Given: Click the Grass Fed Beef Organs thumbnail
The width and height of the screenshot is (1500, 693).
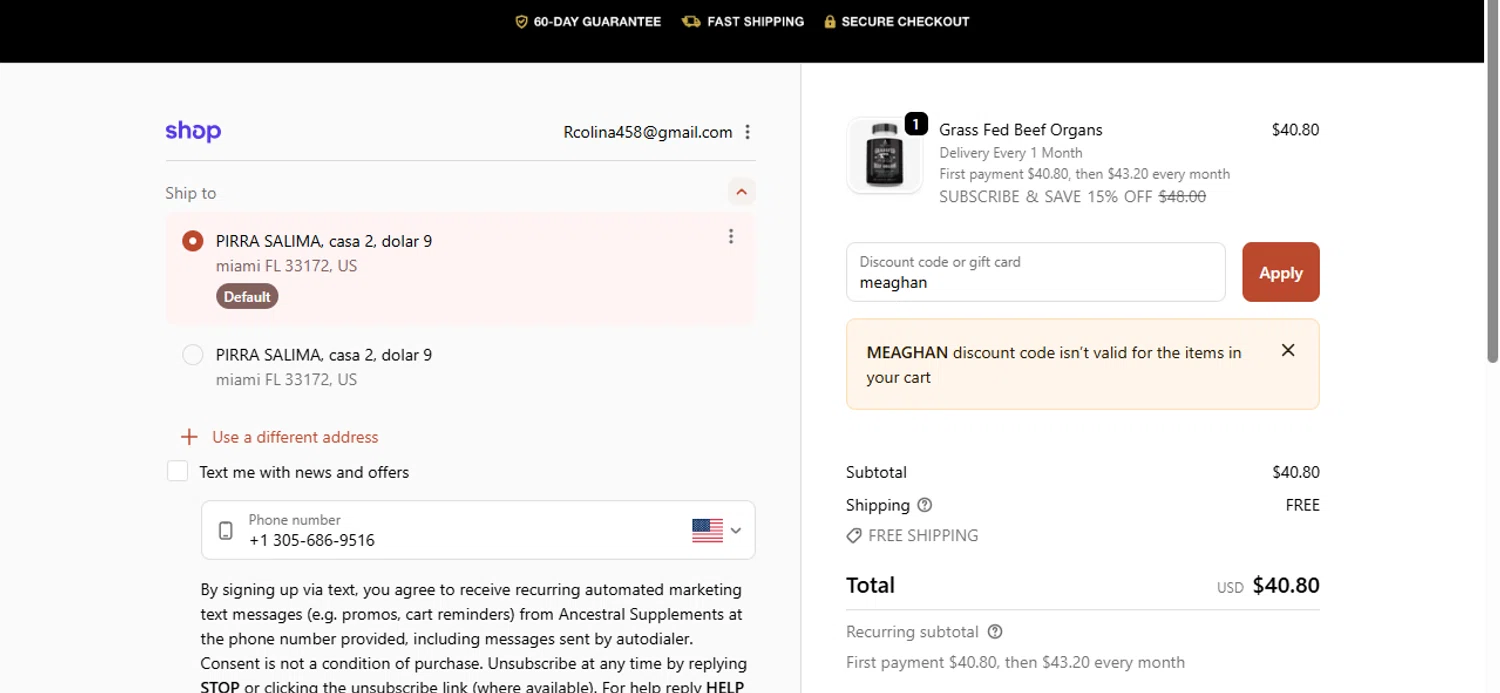Looking at the screenshot, I should pos(884,155).
